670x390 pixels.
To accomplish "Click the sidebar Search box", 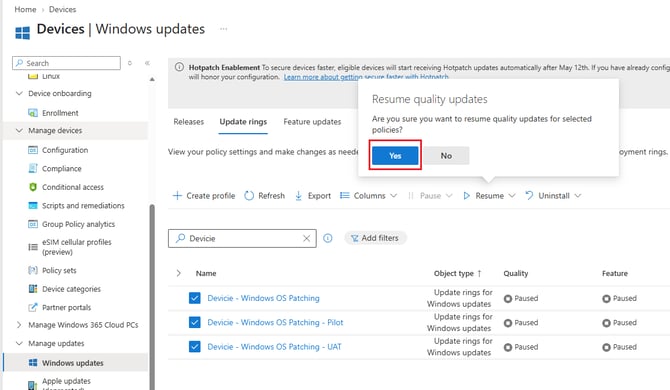I will (x=66, y=63).
